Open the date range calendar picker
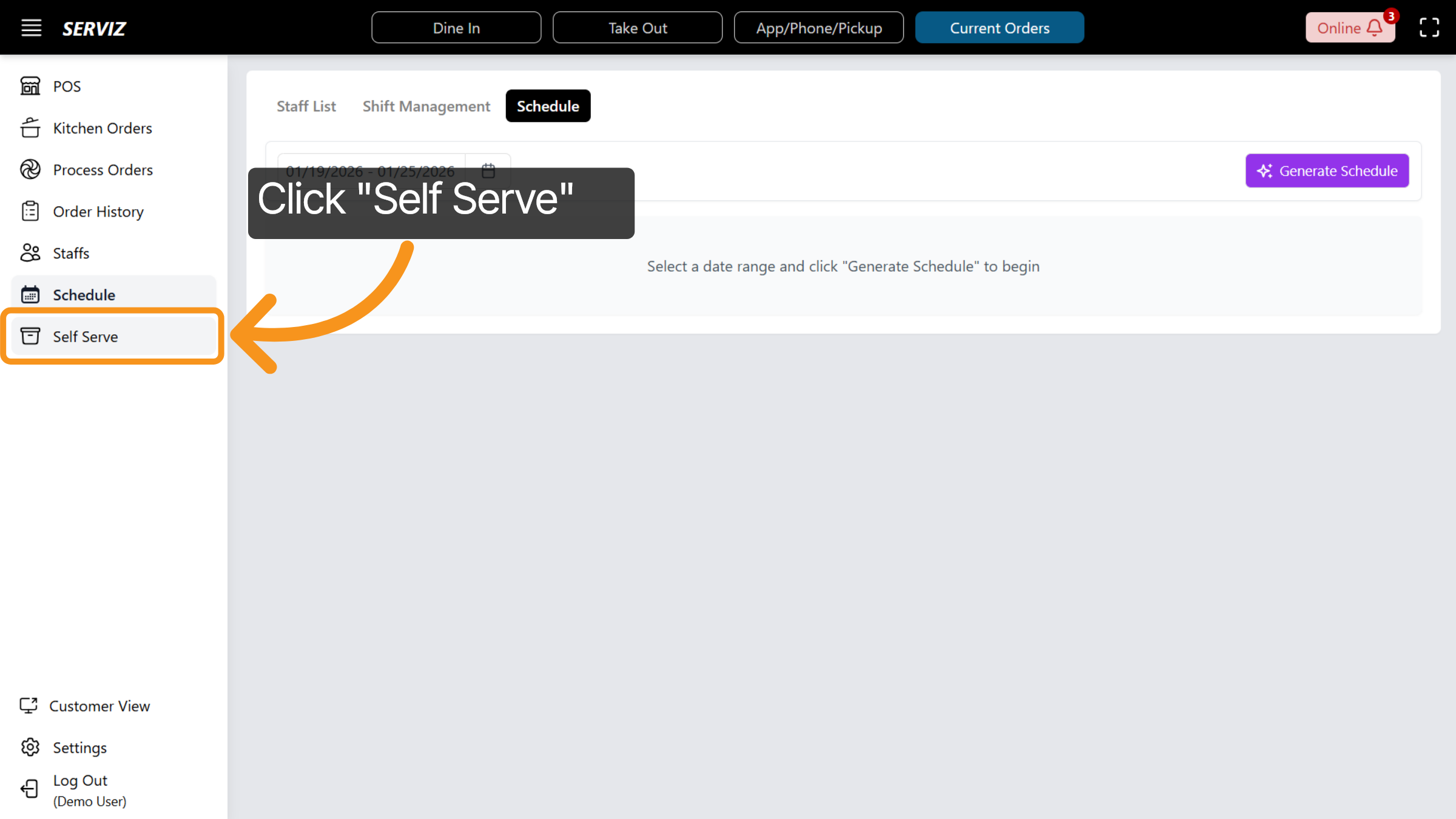The image size is (1456, 819). (488, 170)
